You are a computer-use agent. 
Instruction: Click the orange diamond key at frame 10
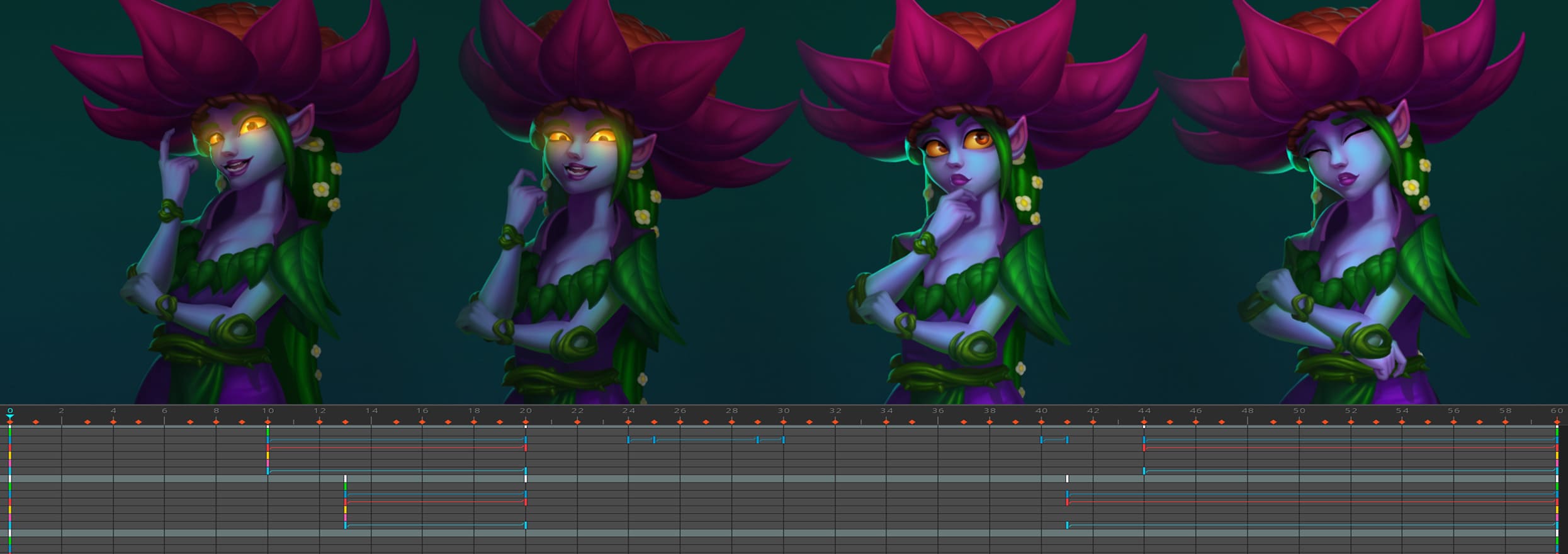[x=268, y=422]
